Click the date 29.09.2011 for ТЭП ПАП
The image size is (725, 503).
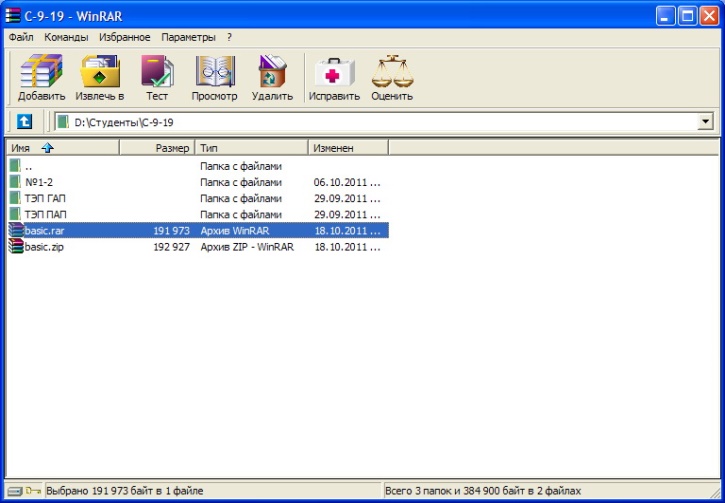tap(347, 215)
